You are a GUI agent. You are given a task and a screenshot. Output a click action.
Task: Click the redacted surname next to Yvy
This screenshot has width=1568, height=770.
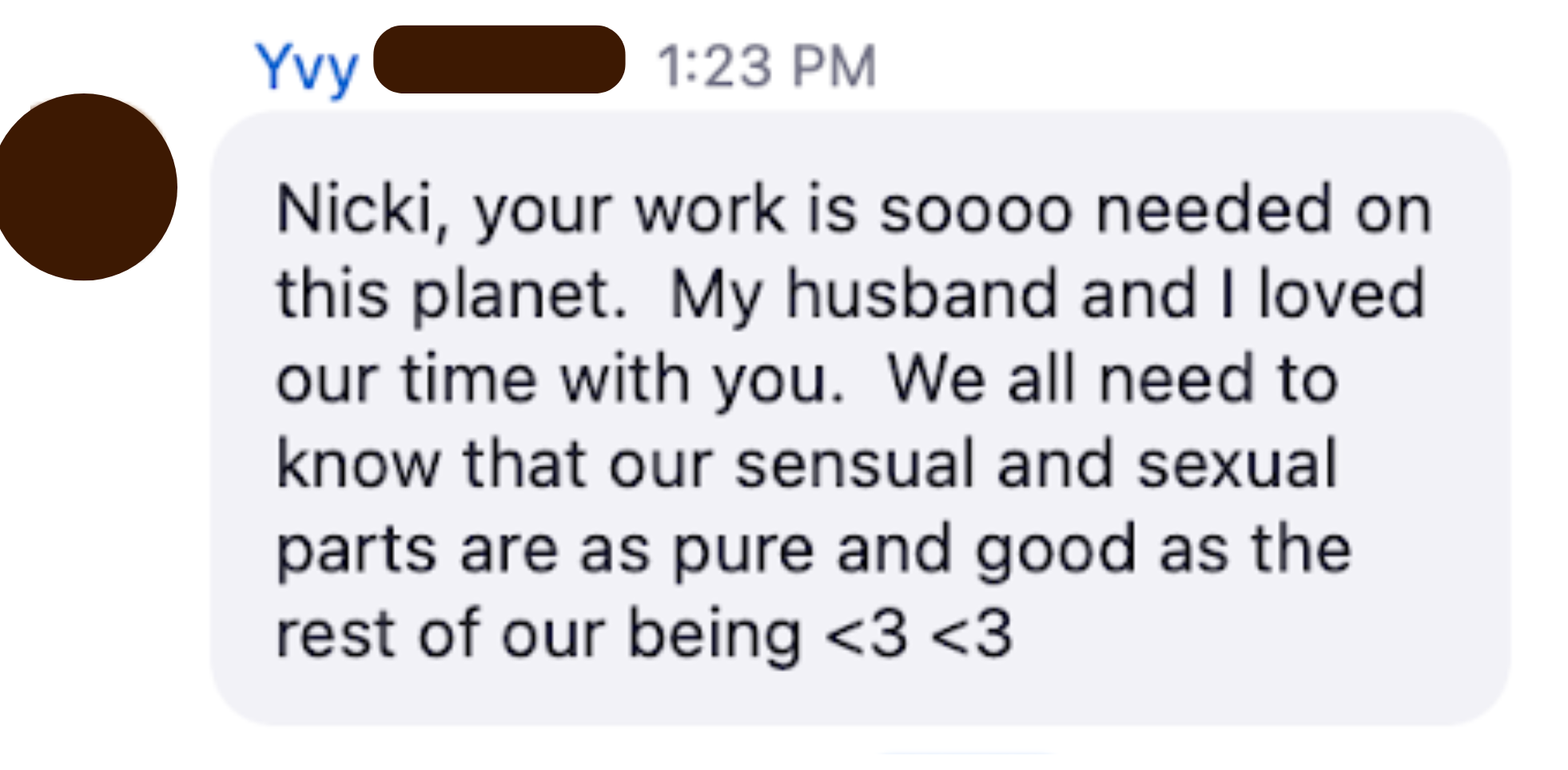[x=499, y=60]
